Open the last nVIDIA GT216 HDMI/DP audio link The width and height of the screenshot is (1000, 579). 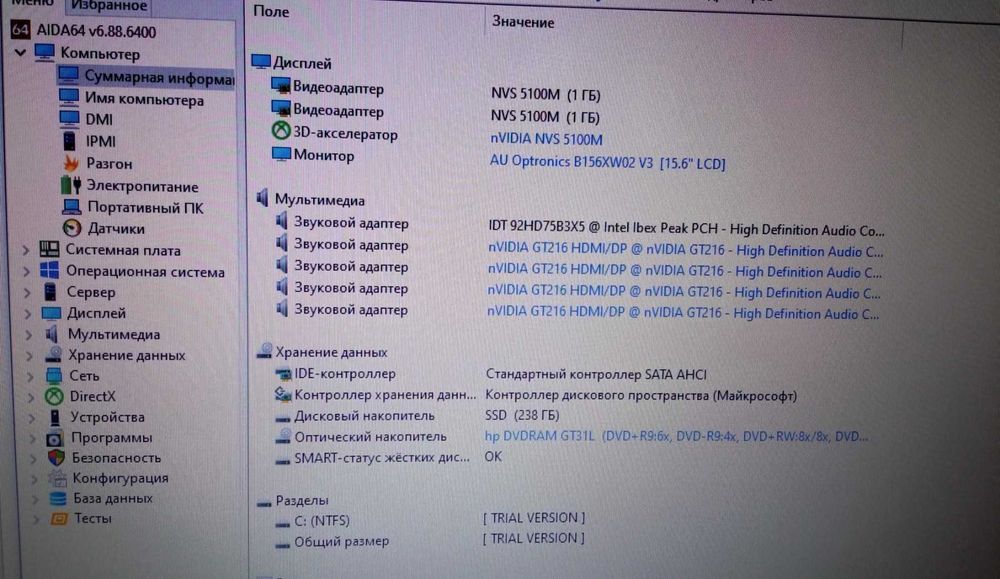[683, 313]
